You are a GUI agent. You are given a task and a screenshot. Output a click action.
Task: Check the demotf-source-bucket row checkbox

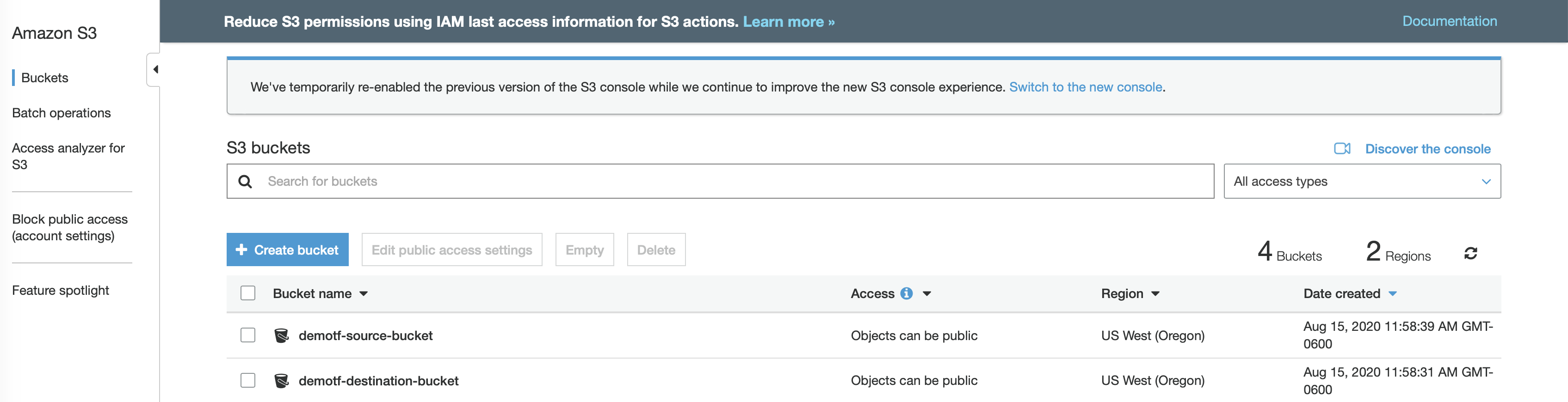coord(248,335)
